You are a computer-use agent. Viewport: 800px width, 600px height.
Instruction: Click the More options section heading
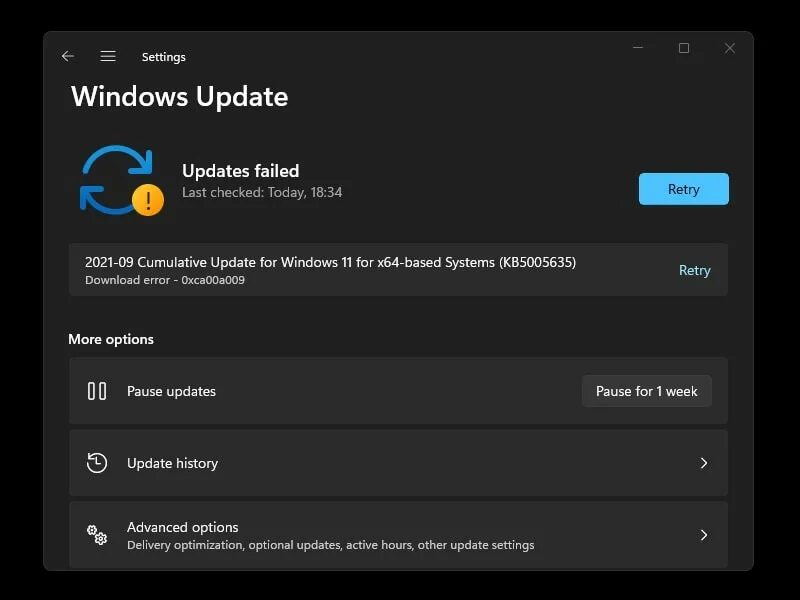click(111, 339)
